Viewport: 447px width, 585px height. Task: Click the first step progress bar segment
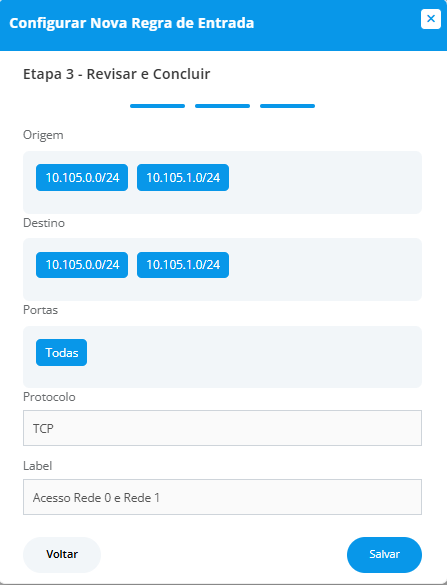(157, 106)
